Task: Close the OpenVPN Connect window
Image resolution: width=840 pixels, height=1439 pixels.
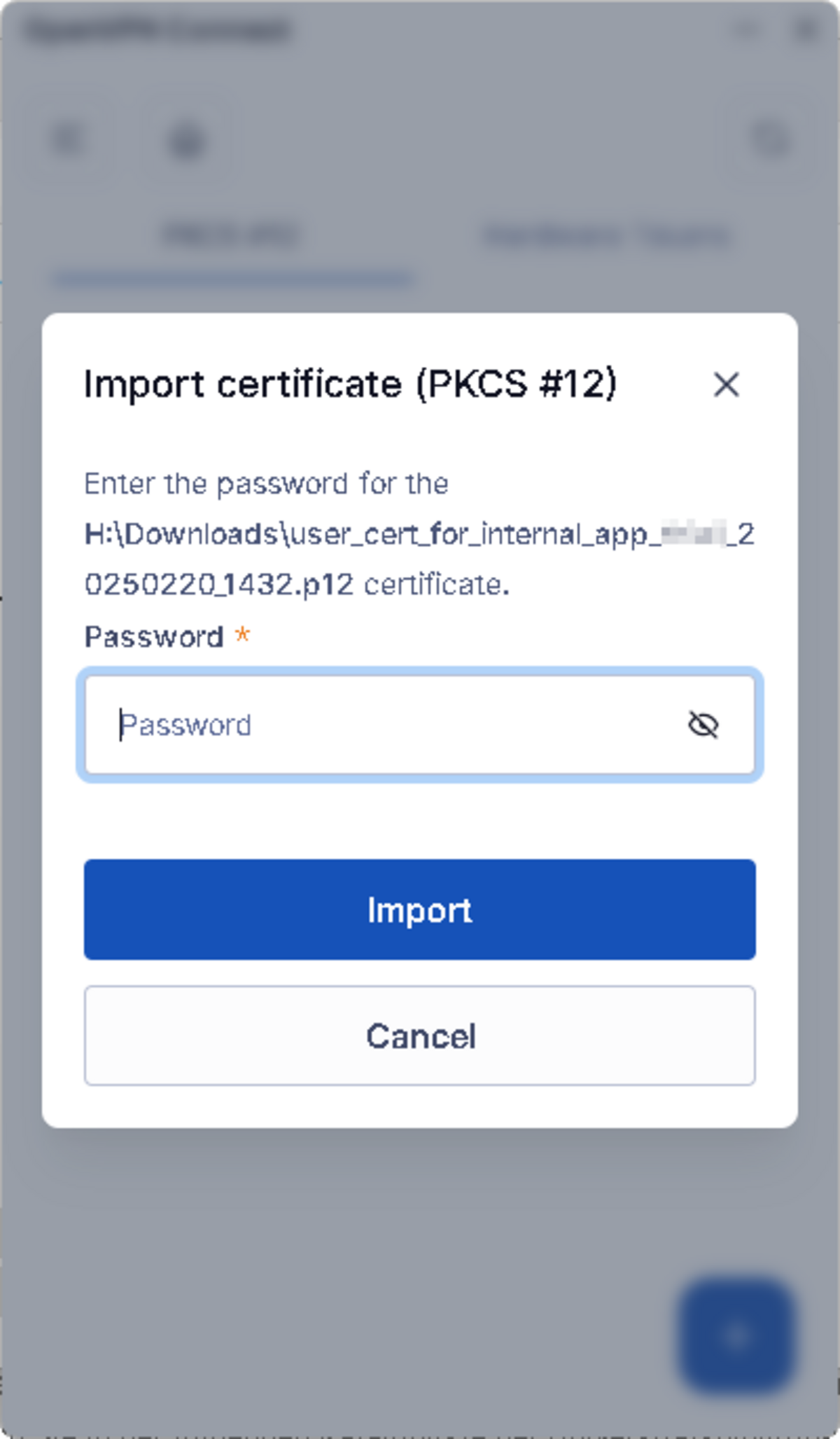Action: coord(806,29)
